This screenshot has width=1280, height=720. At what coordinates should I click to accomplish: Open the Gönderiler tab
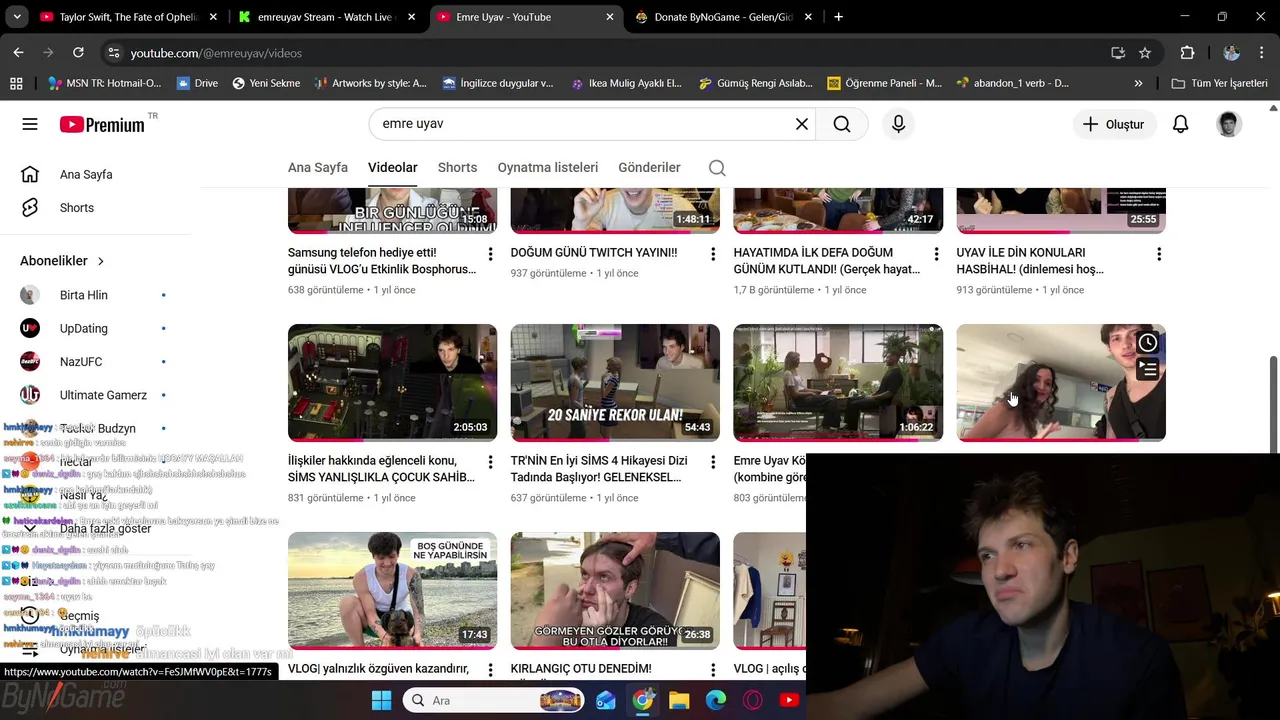click(649, 168)
